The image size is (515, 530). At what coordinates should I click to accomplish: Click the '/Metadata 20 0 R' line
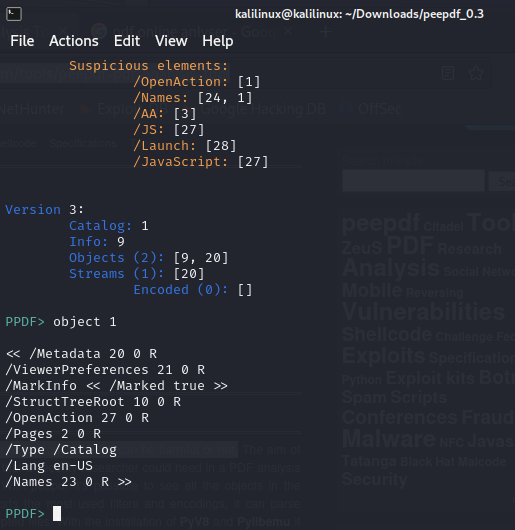(81, 354)
